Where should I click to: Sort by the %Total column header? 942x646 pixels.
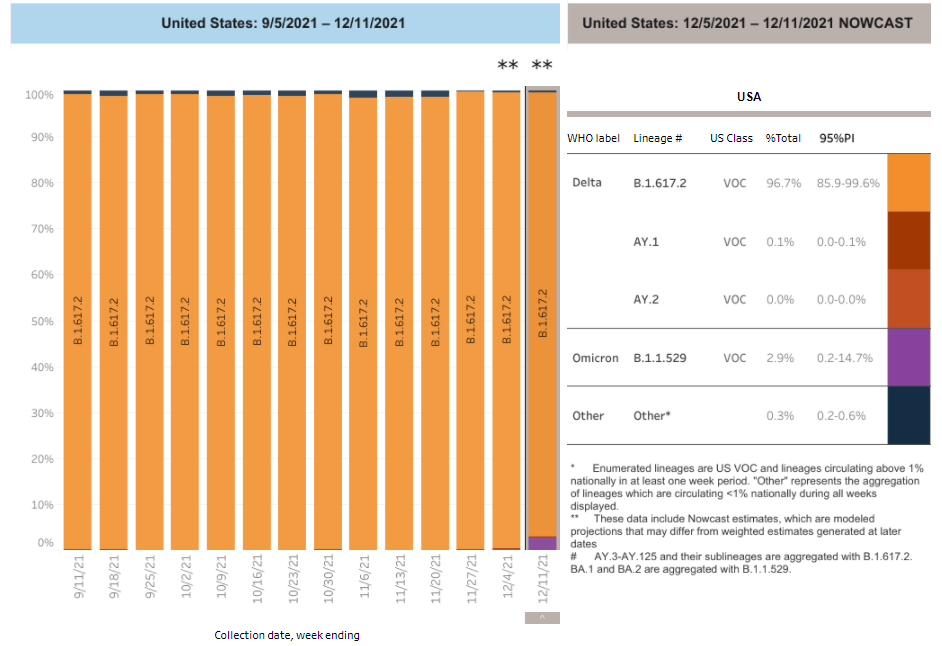783,138
